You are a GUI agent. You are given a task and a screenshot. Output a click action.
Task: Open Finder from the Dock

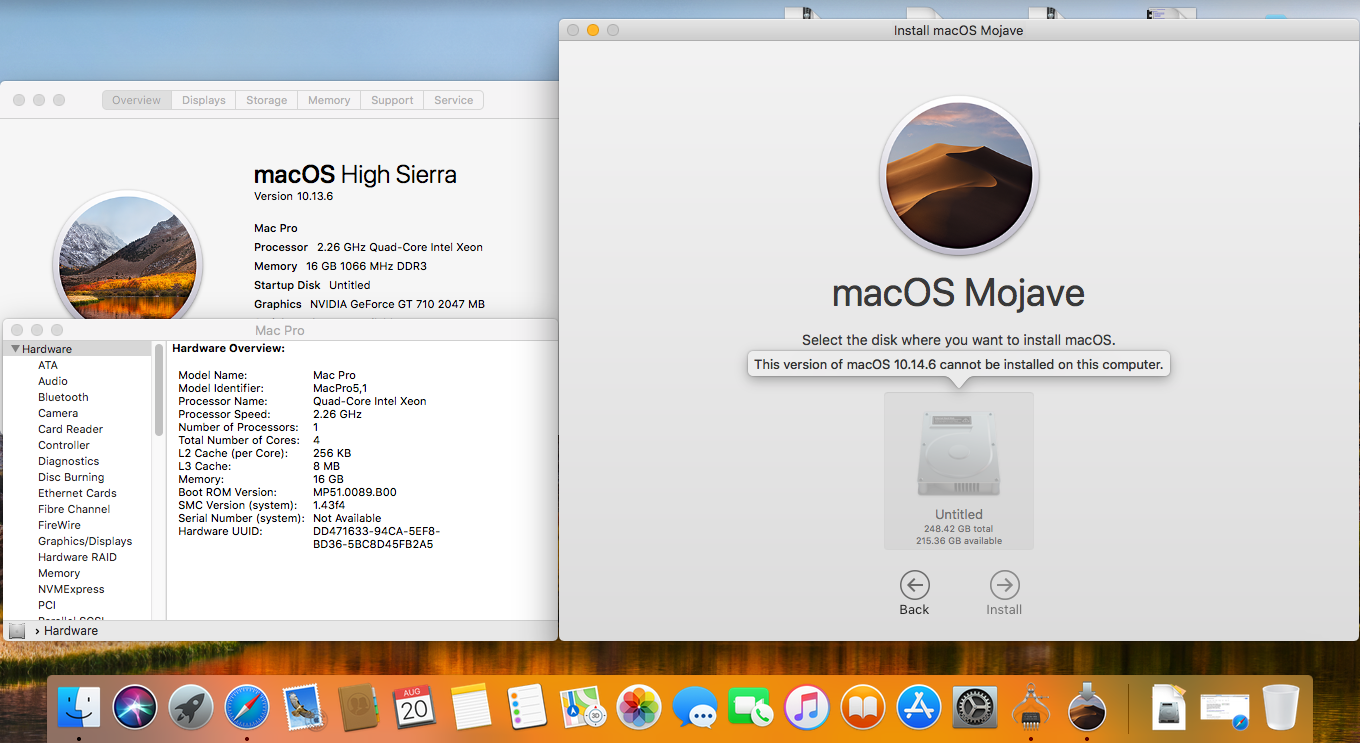coord(79,708)
